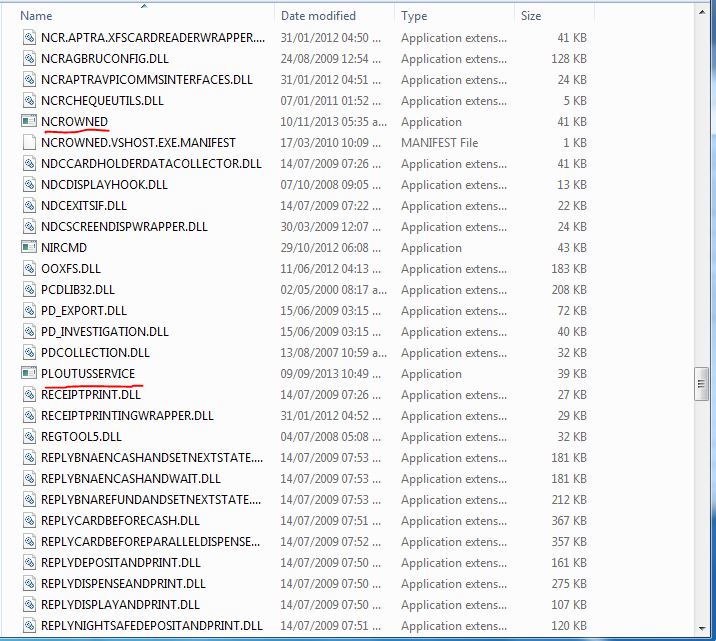716x641 pixels.
Task: Click the 275 KB size value
Action: click(x=569, y=583)
